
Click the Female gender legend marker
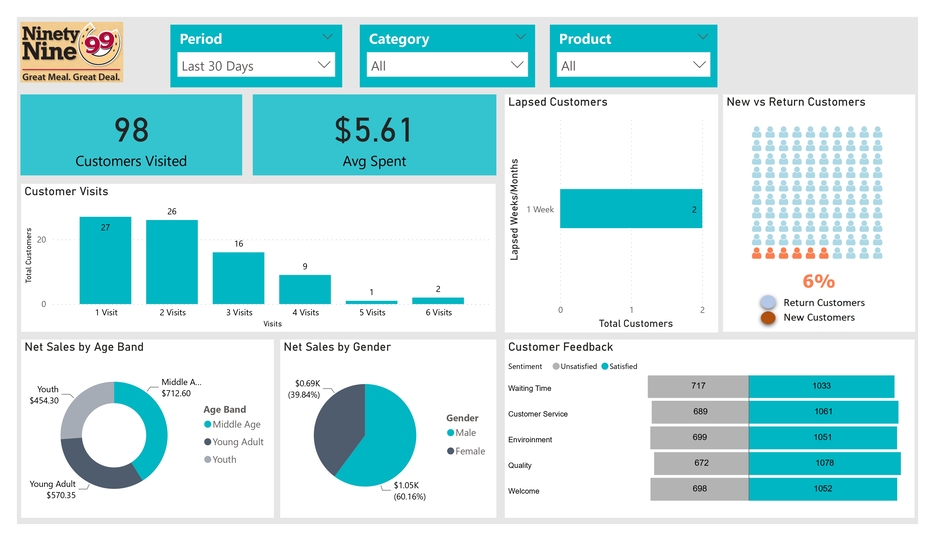pos(451,451)
